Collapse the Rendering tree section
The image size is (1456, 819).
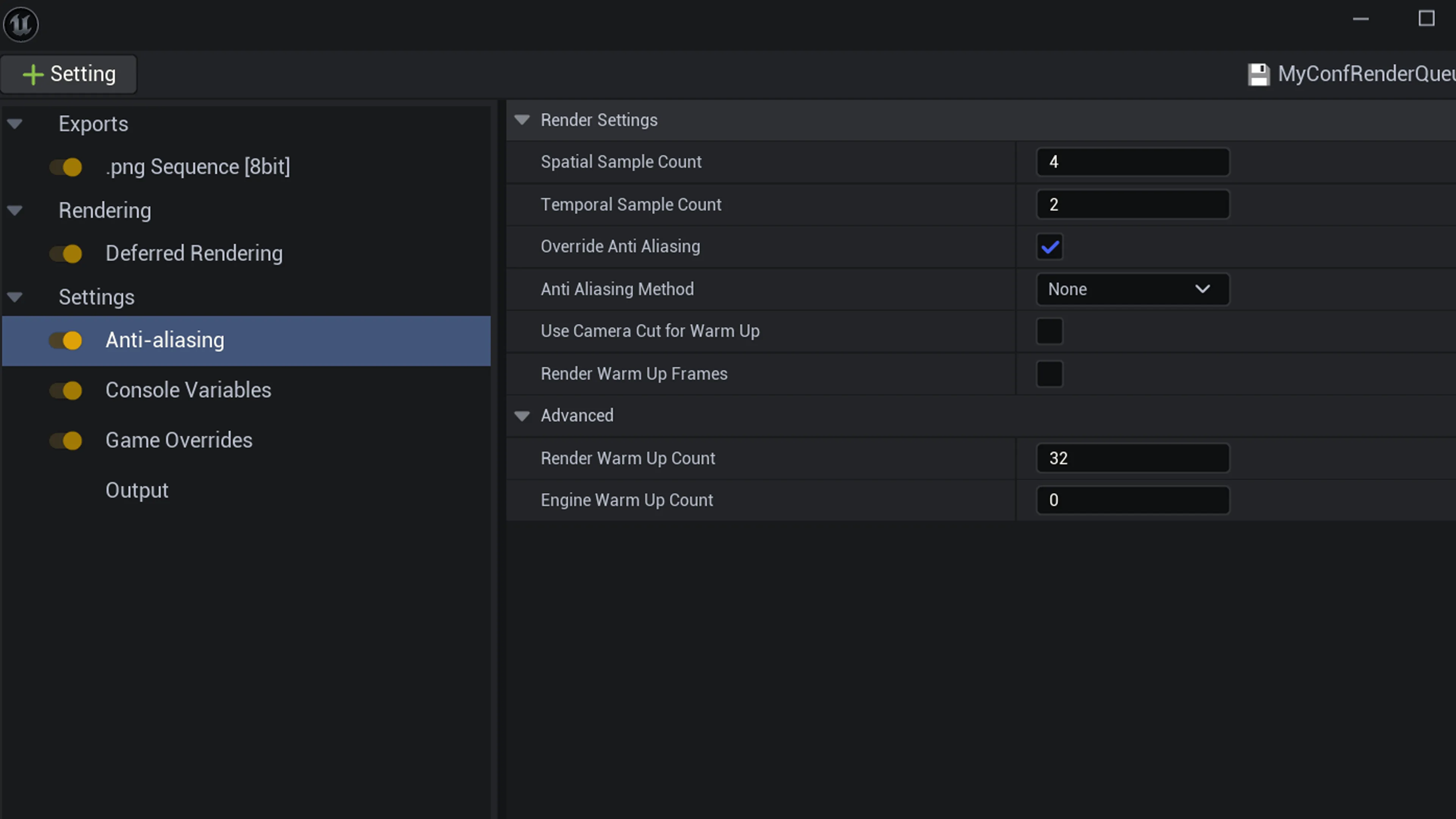pyautogui.click(x=15, y=211)
